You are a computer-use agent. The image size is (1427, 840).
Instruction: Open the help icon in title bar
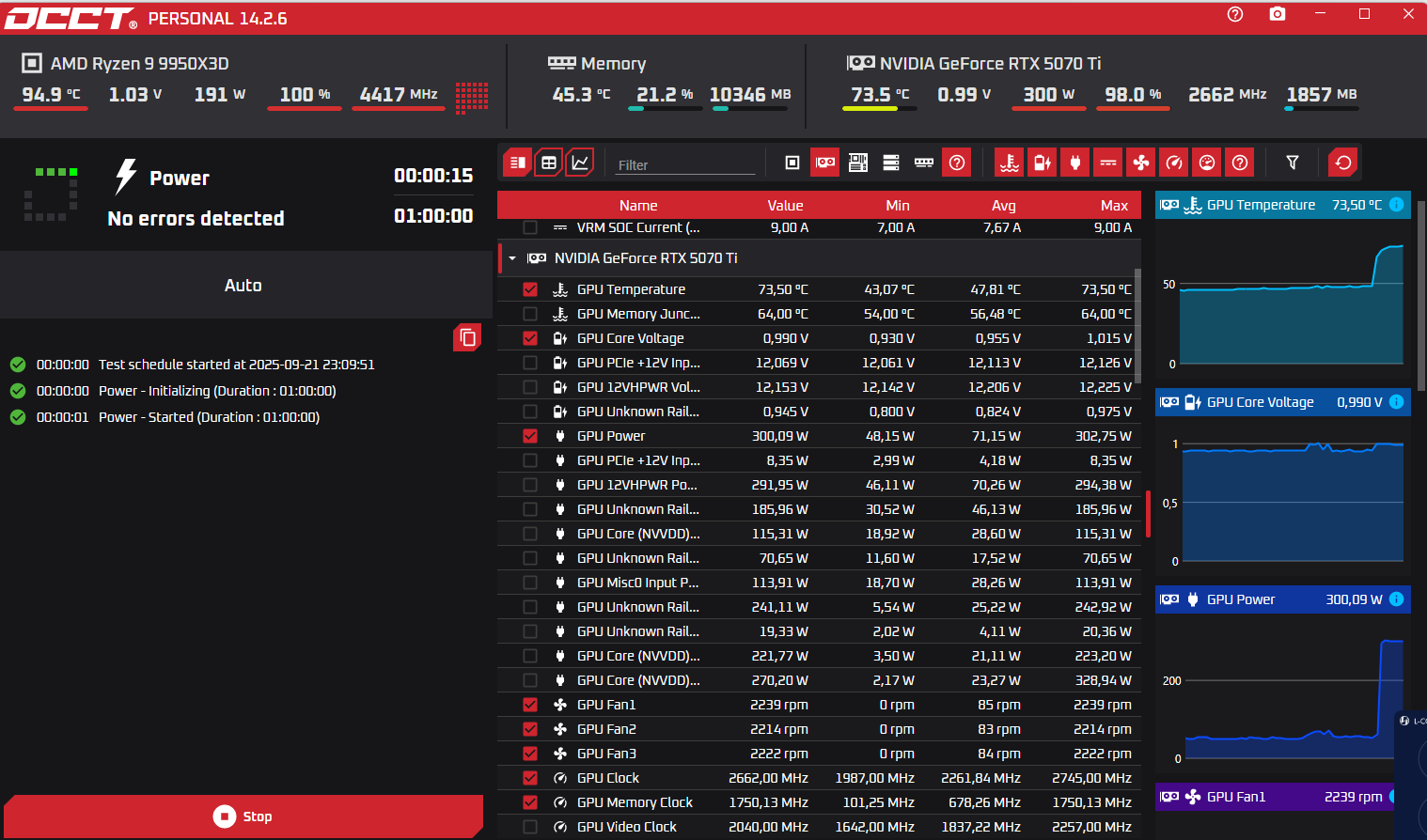pos(1235,14)
